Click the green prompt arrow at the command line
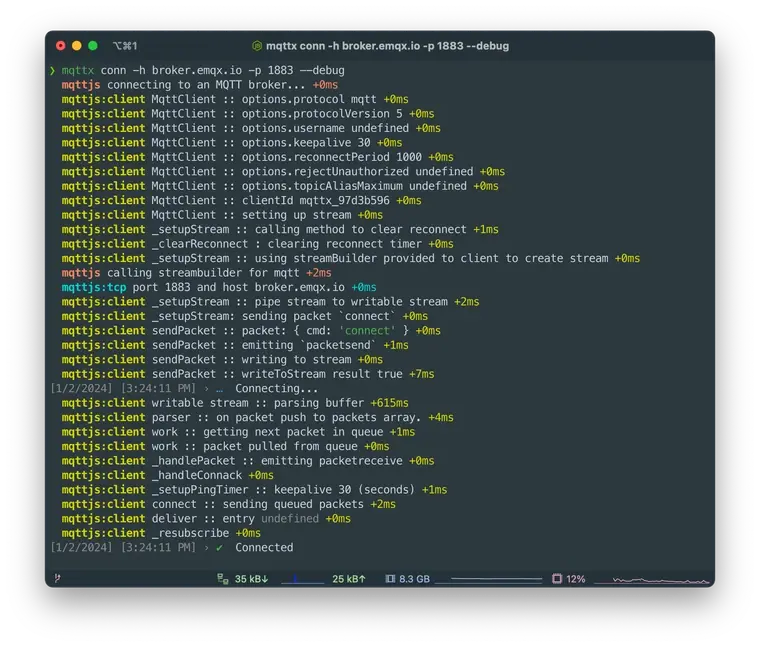 click(x=52, y=71)
